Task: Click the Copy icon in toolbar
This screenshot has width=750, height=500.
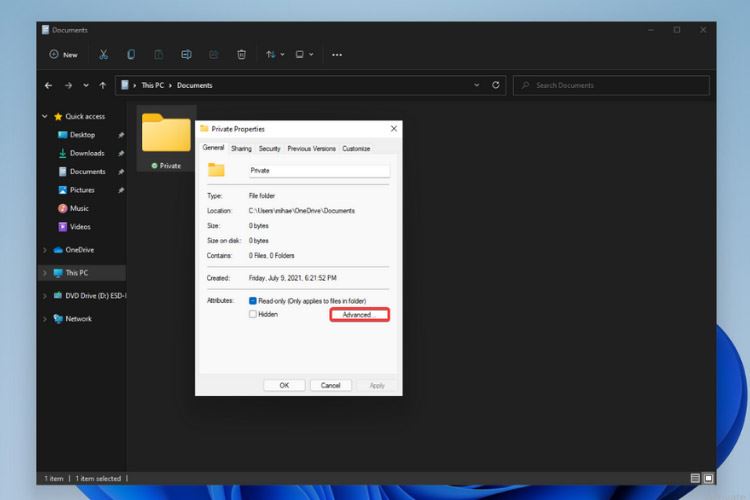Action: point(131,54)
